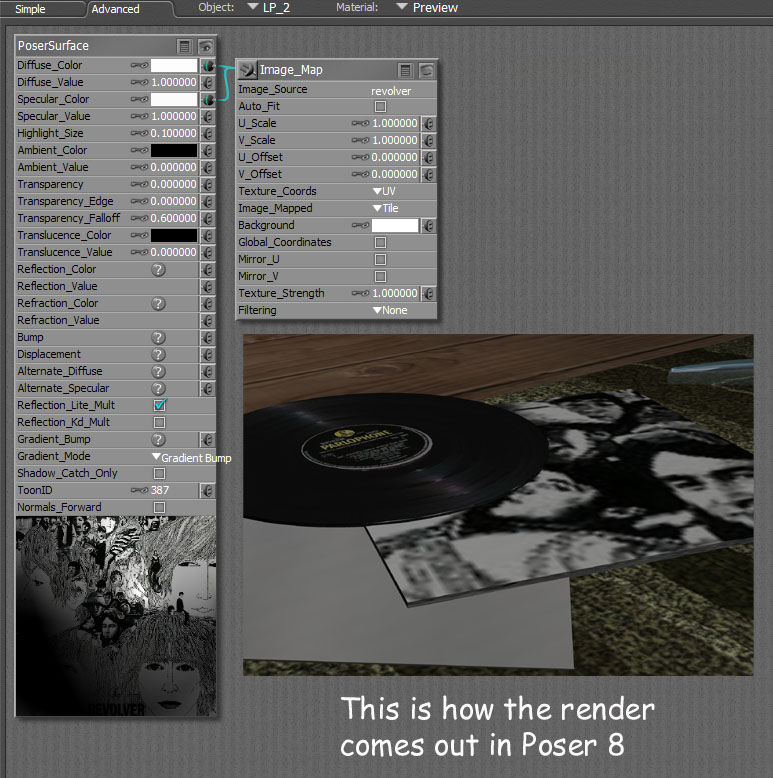
Task: Click the U_Scale connector plug in Image_Map
Action: point(429,124)
